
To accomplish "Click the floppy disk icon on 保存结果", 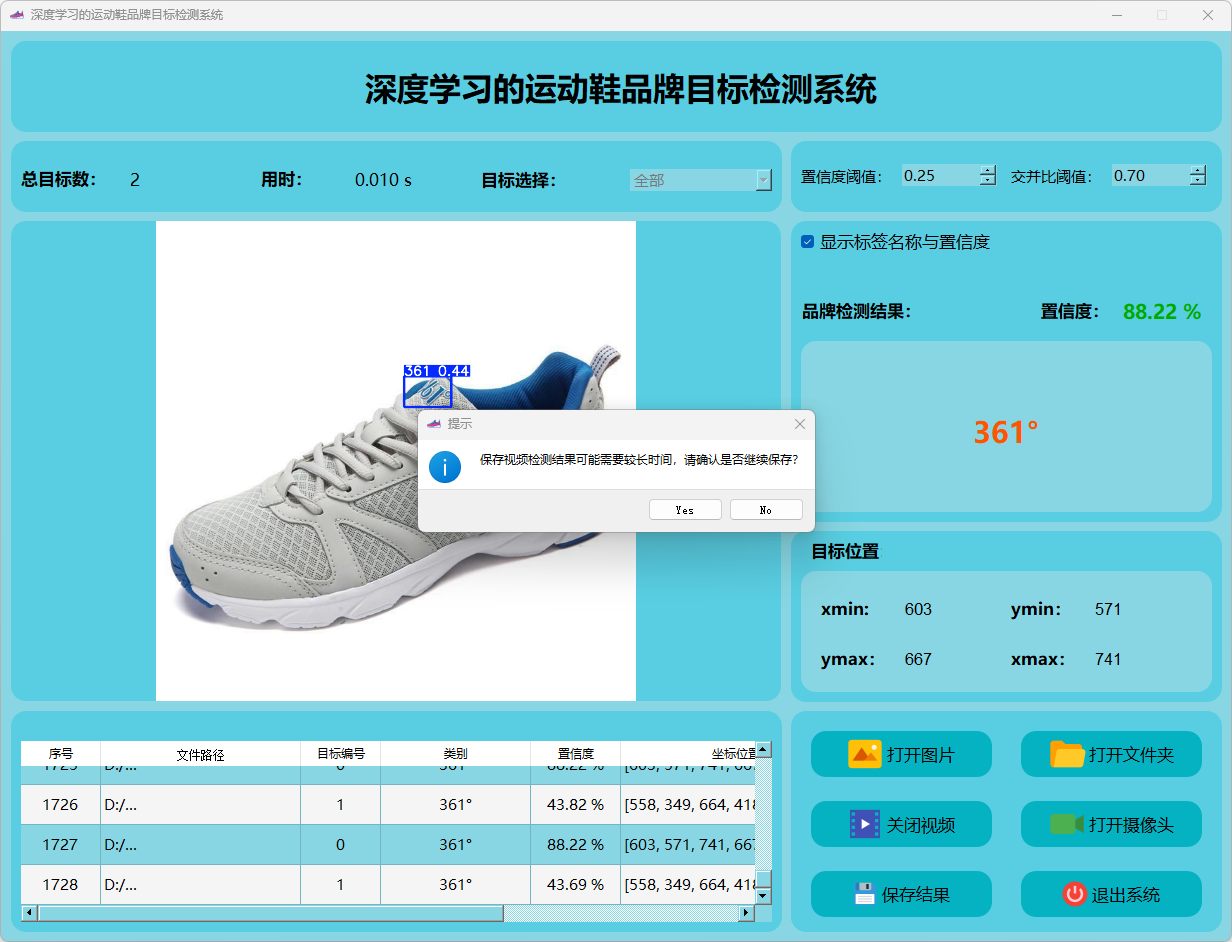I will pyautogui.click(x=865, y=894).
